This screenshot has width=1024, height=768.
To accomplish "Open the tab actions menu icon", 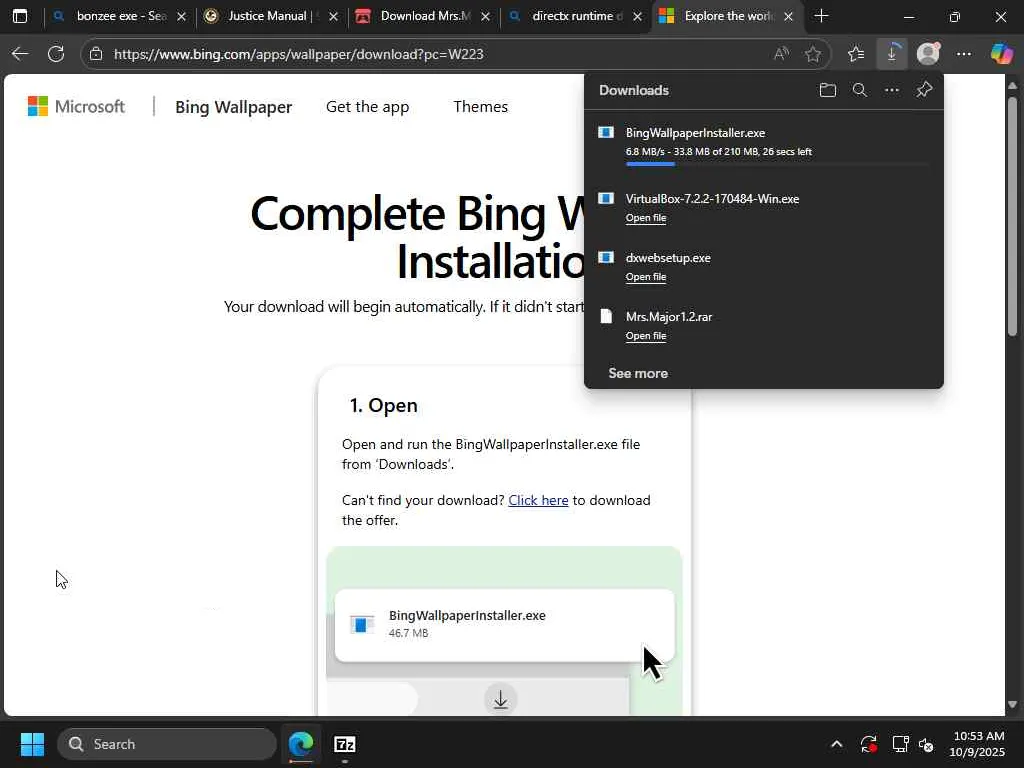I will [20, 16].
